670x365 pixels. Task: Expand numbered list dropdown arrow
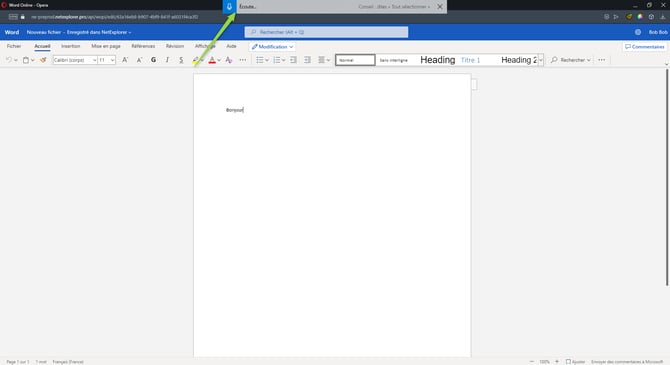coord(283,60)
